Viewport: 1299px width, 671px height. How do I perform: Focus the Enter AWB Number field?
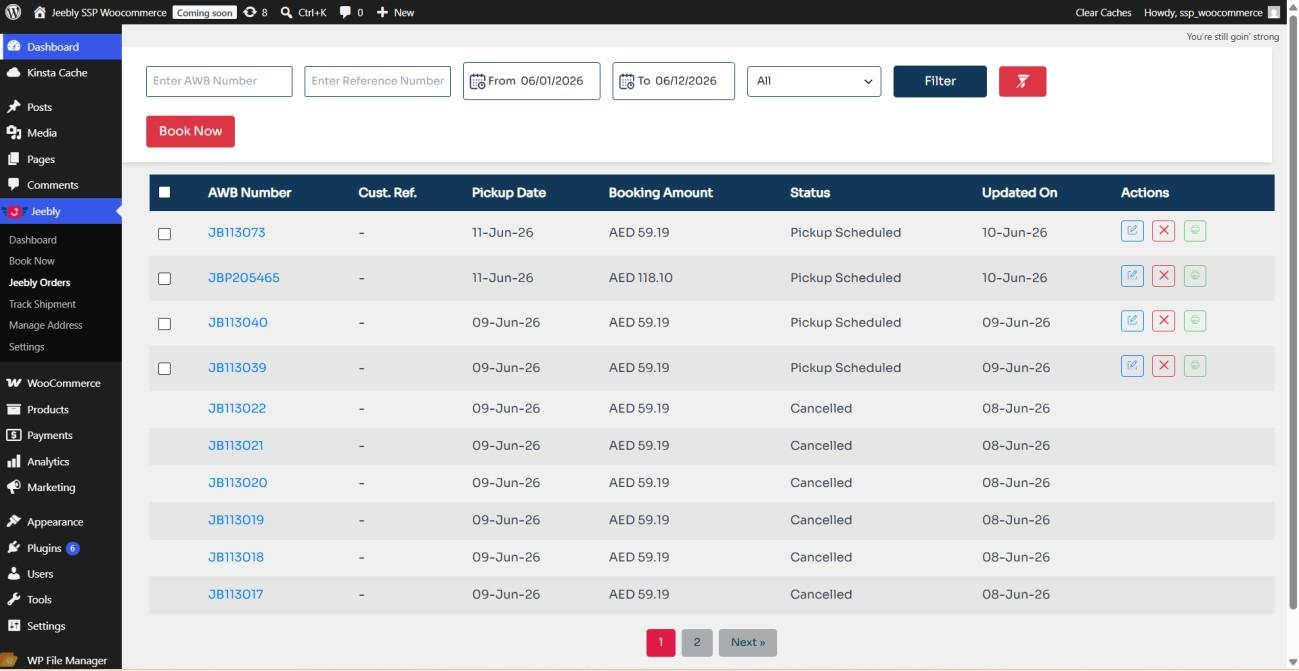pyautogui.click(x=219, y=81)
